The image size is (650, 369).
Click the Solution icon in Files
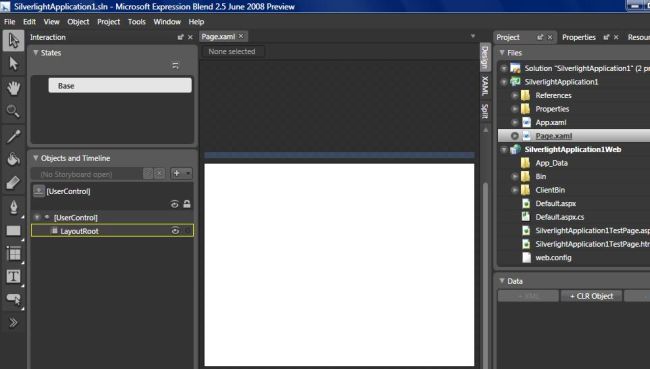click(x=515, y=68)
